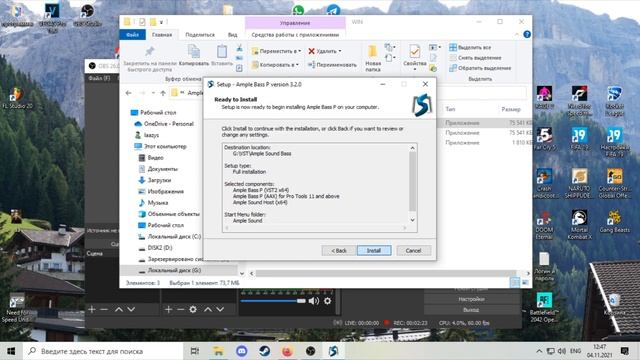The height and width of the screenshot is (360, 640).
Task: Select DISK2 (D:) in tree
Action: (x=160, y=248)
